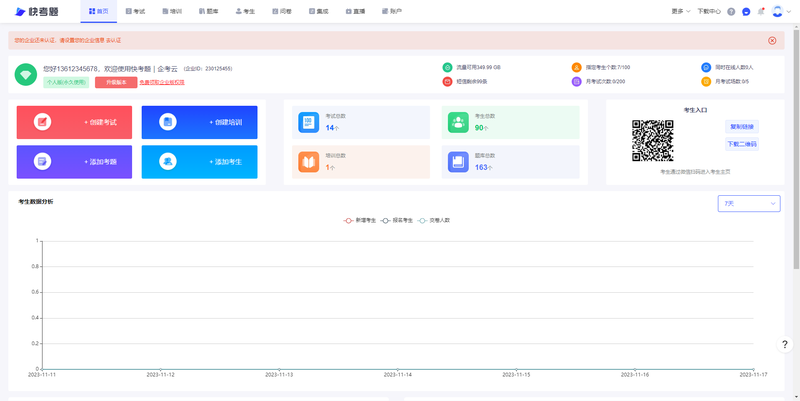
Task: Click the 快考题 logo
Action: point(36,11)
